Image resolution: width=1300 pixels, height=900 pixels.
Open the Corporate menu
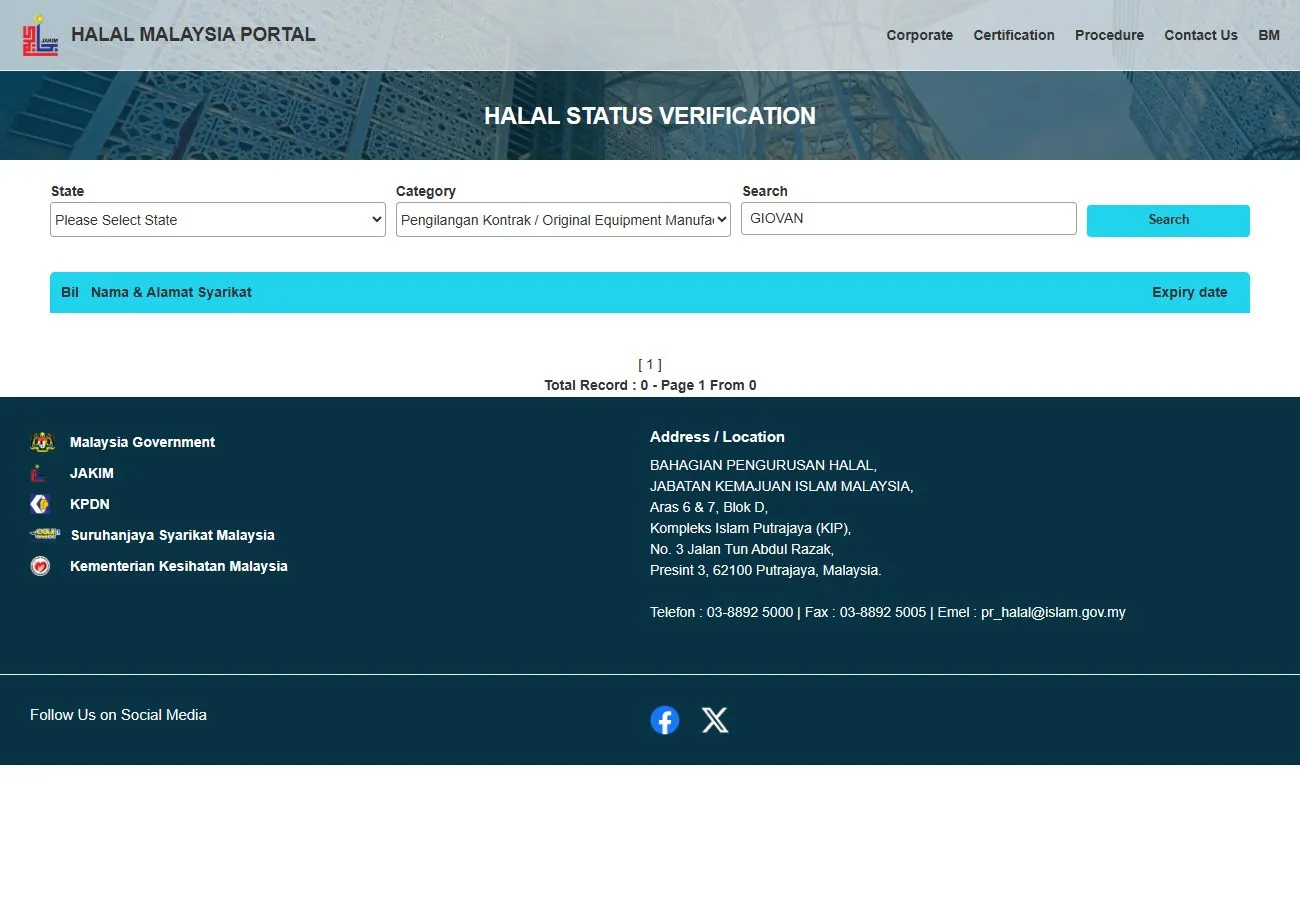click(x=920, y=35)
